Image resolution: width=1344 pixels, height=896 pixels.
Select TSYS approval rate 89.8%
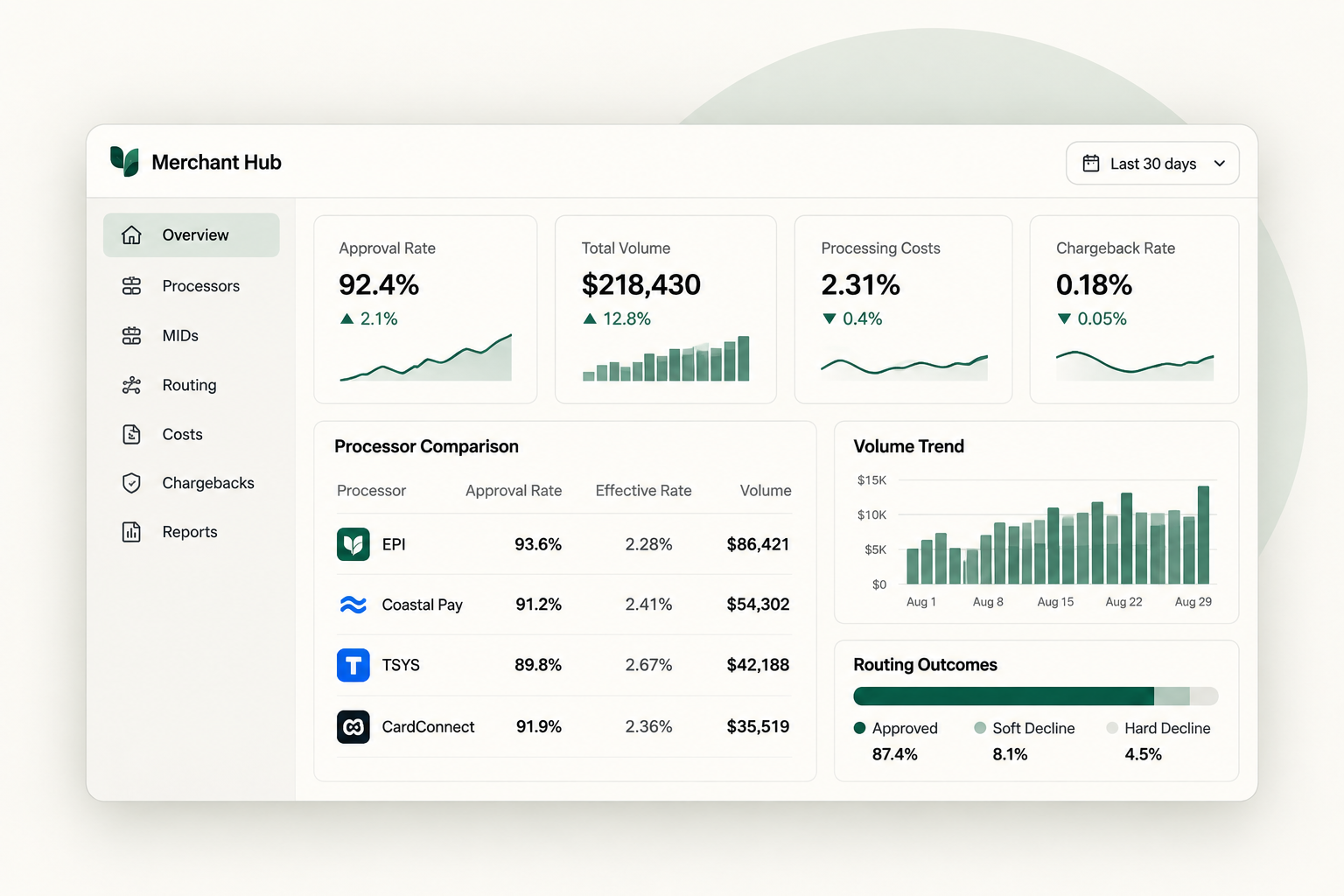[538, 665]
